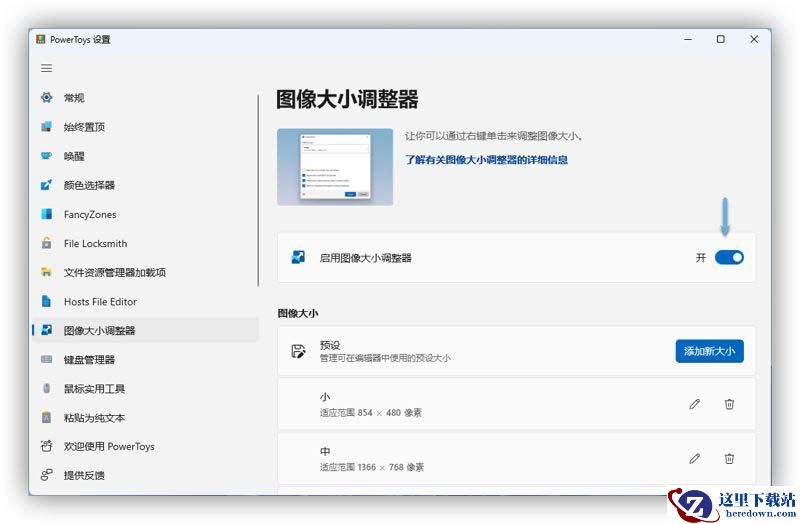Screen dimensions: 800x524
Task: Click the 鼠标实用工具 mouse icon
Action: click(x=46, y=388)
